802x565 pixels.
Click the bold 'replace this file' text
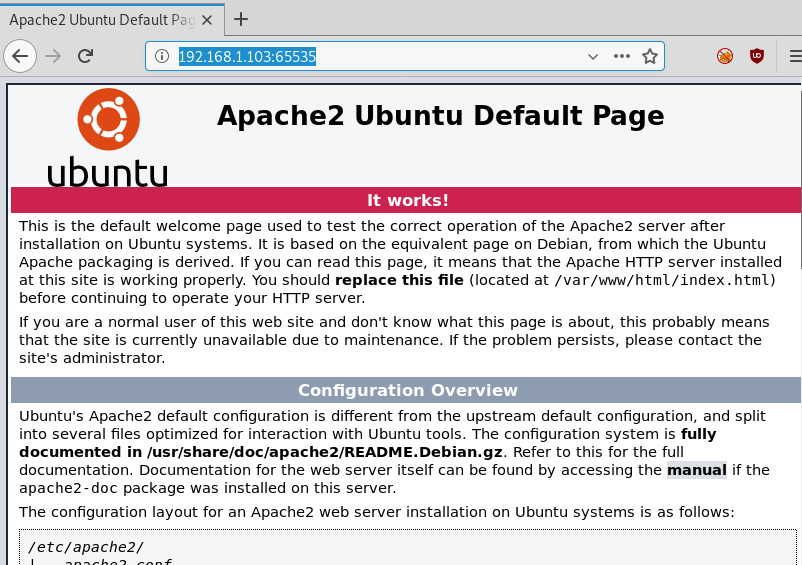(x=399, y=280)
